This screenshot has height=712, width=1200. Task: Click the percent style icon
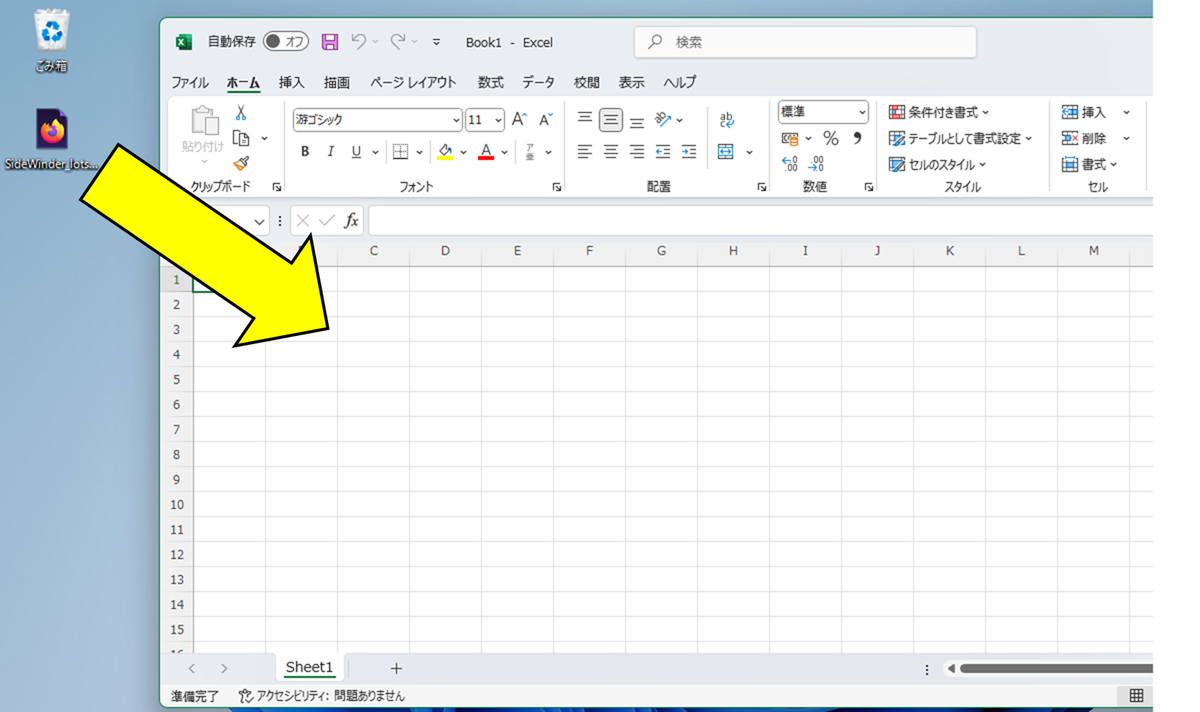coord(831,139)
